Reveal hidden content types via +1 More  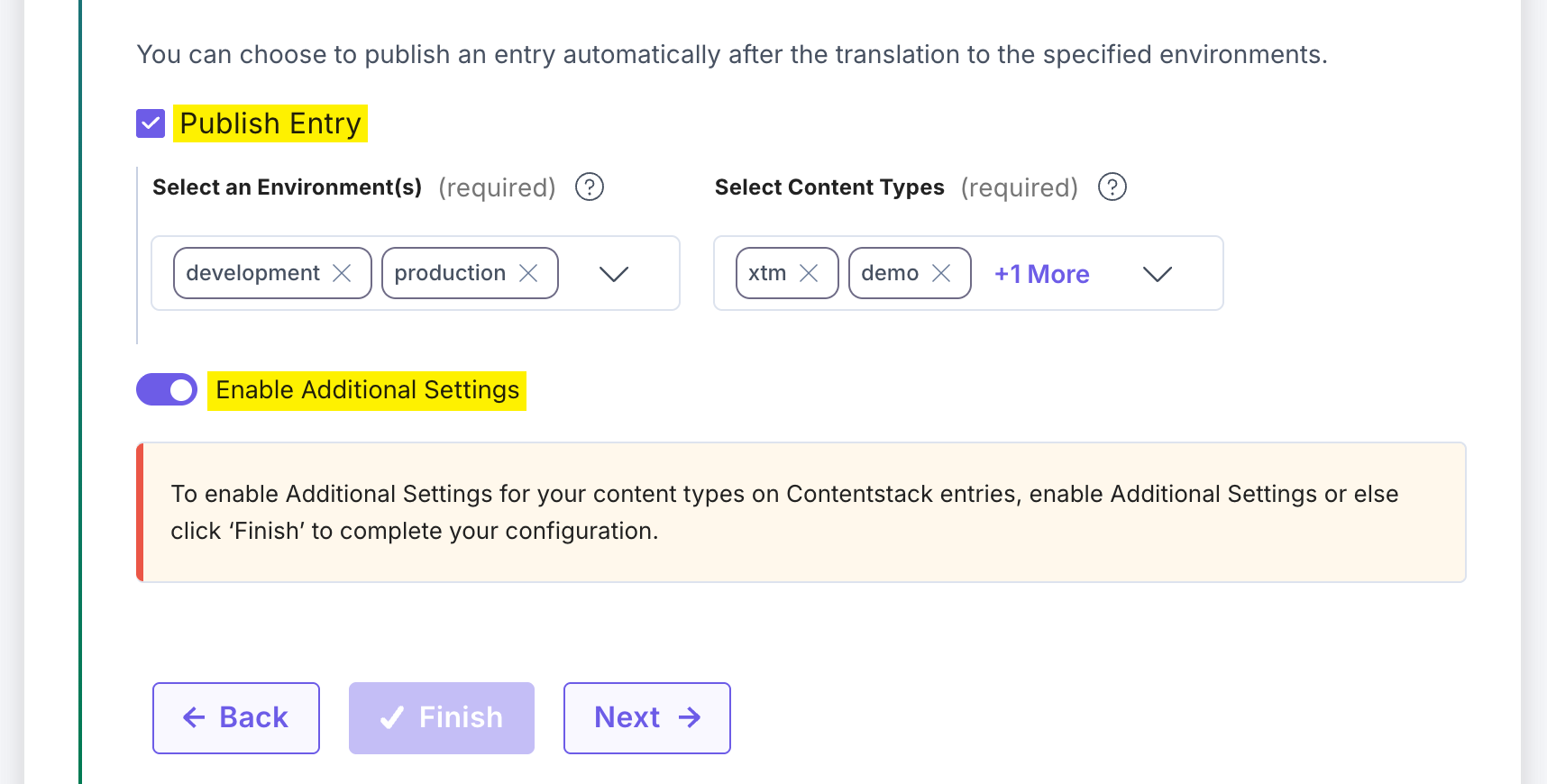1040,273
